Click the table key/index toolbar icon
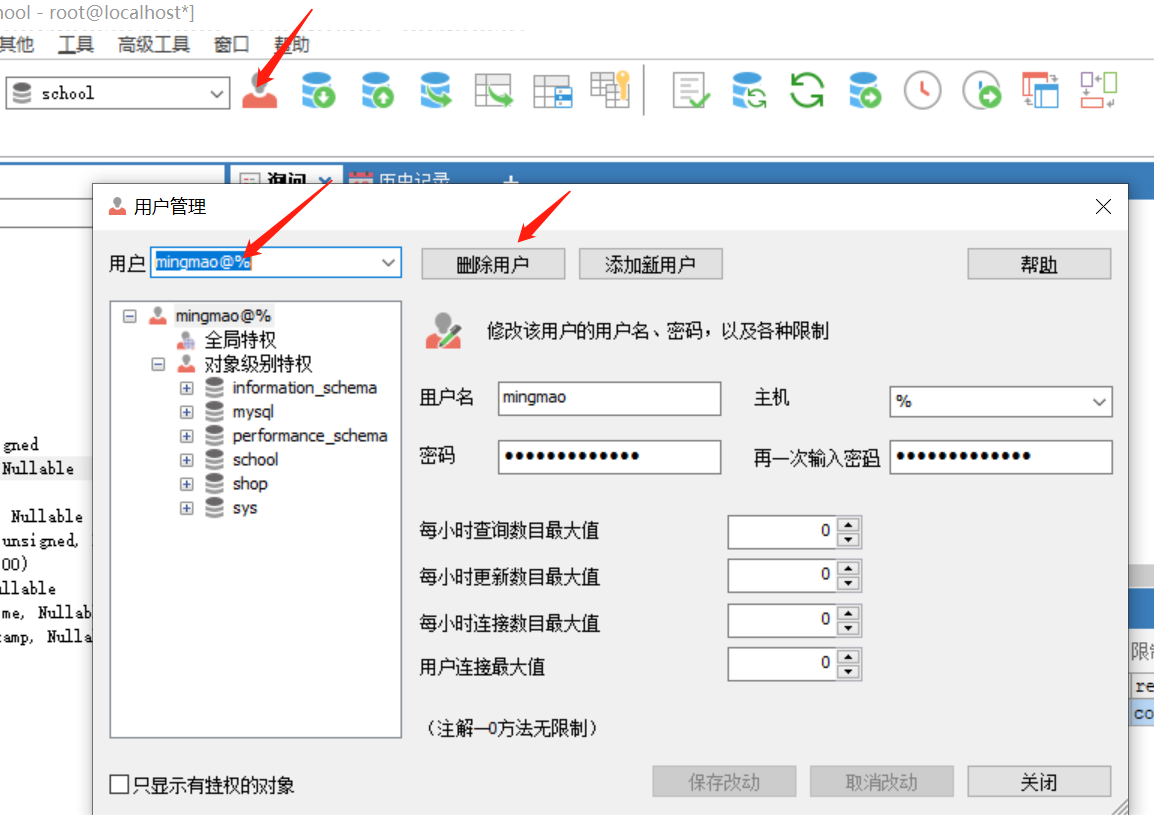Image resolution: width=1154 pixels, height=815 pixels. (610, 90)
